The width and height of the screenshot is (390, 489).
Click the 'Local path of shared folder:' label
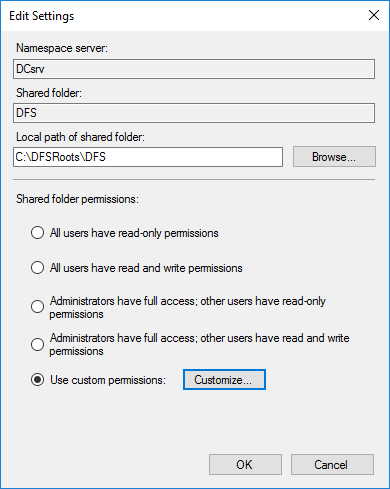click(x=81, y=137)
